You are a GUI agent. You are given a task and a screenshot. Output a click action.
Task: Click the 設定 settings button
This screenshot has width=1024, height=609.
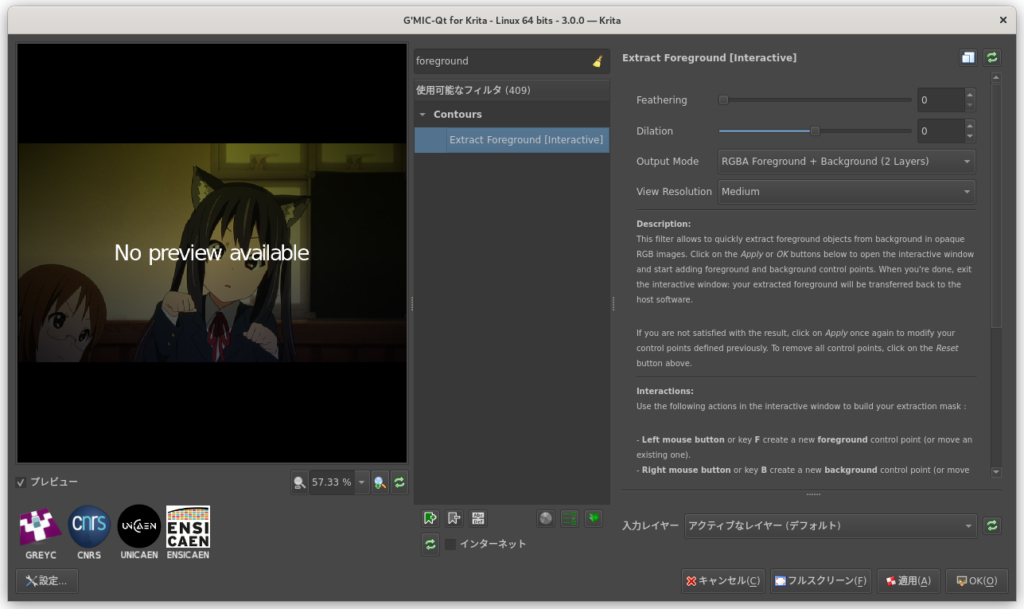[x=47, y=580]
